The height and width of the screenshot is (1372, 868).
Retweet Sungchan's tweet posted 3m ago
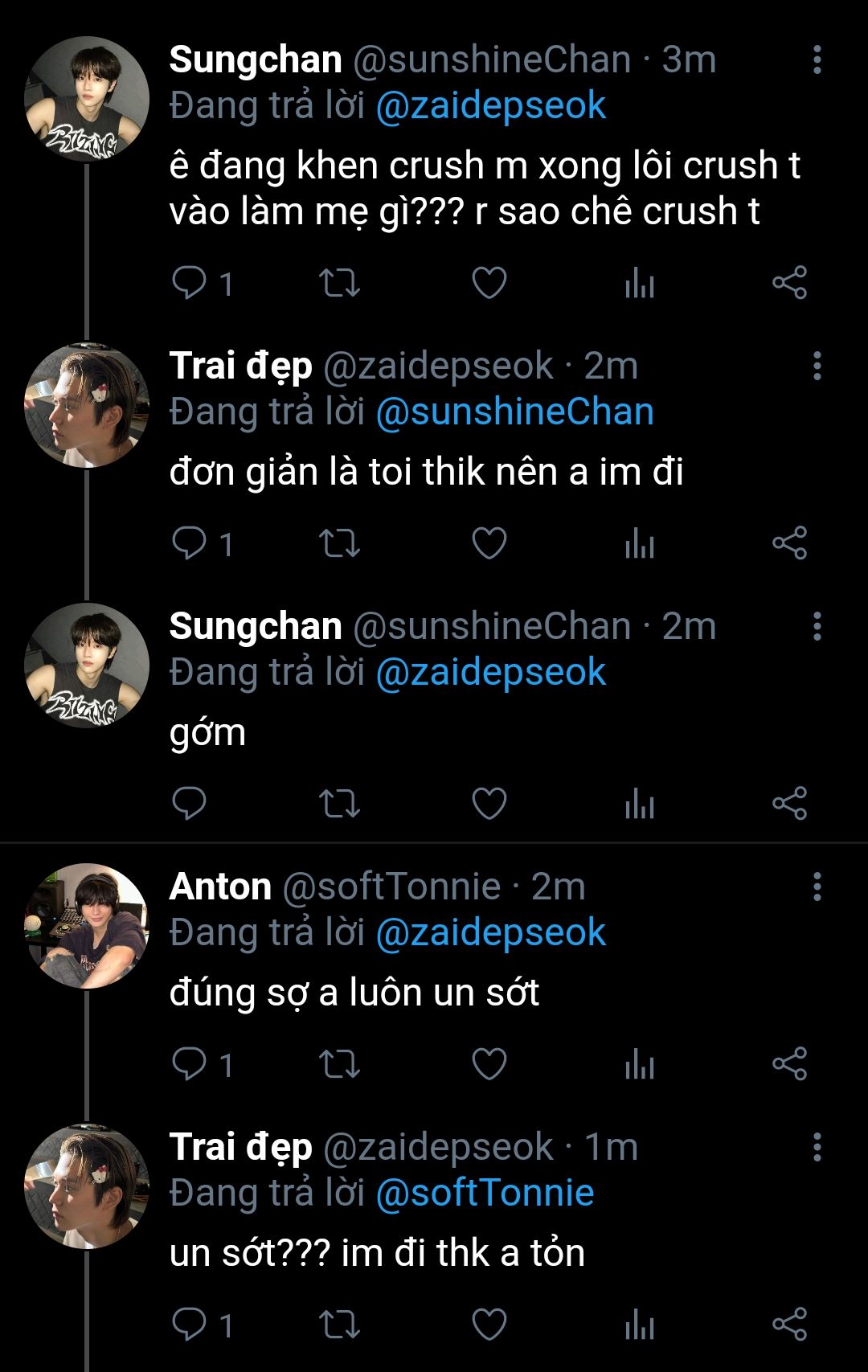tap(339, 283)
